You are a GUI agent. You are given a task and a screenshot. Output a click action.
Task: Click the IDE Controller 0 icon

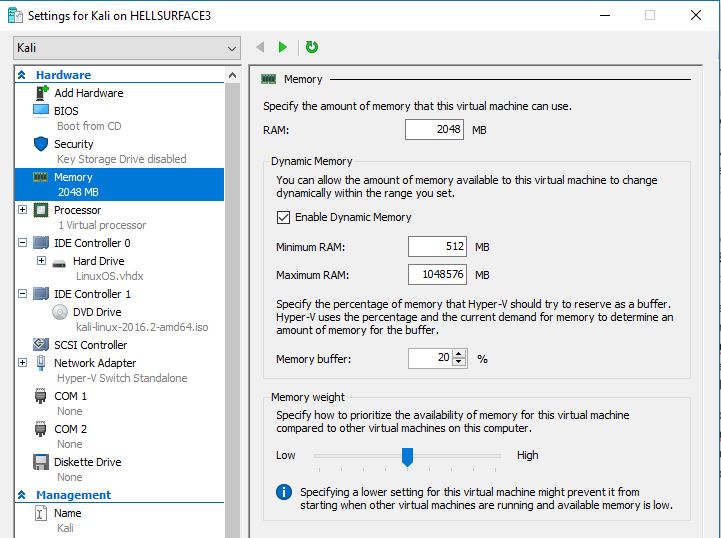point(41,242)
